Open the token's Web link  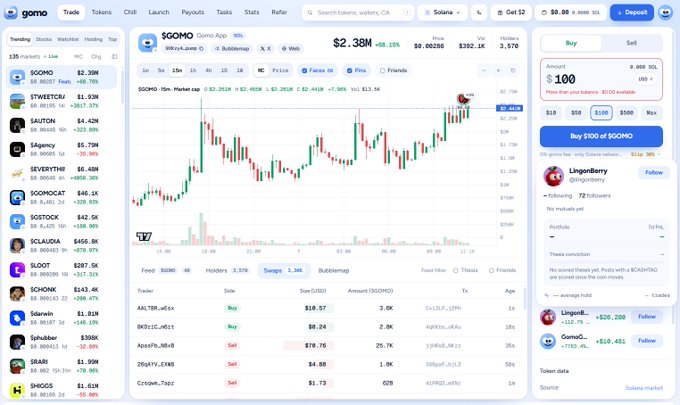coord(291,49)
